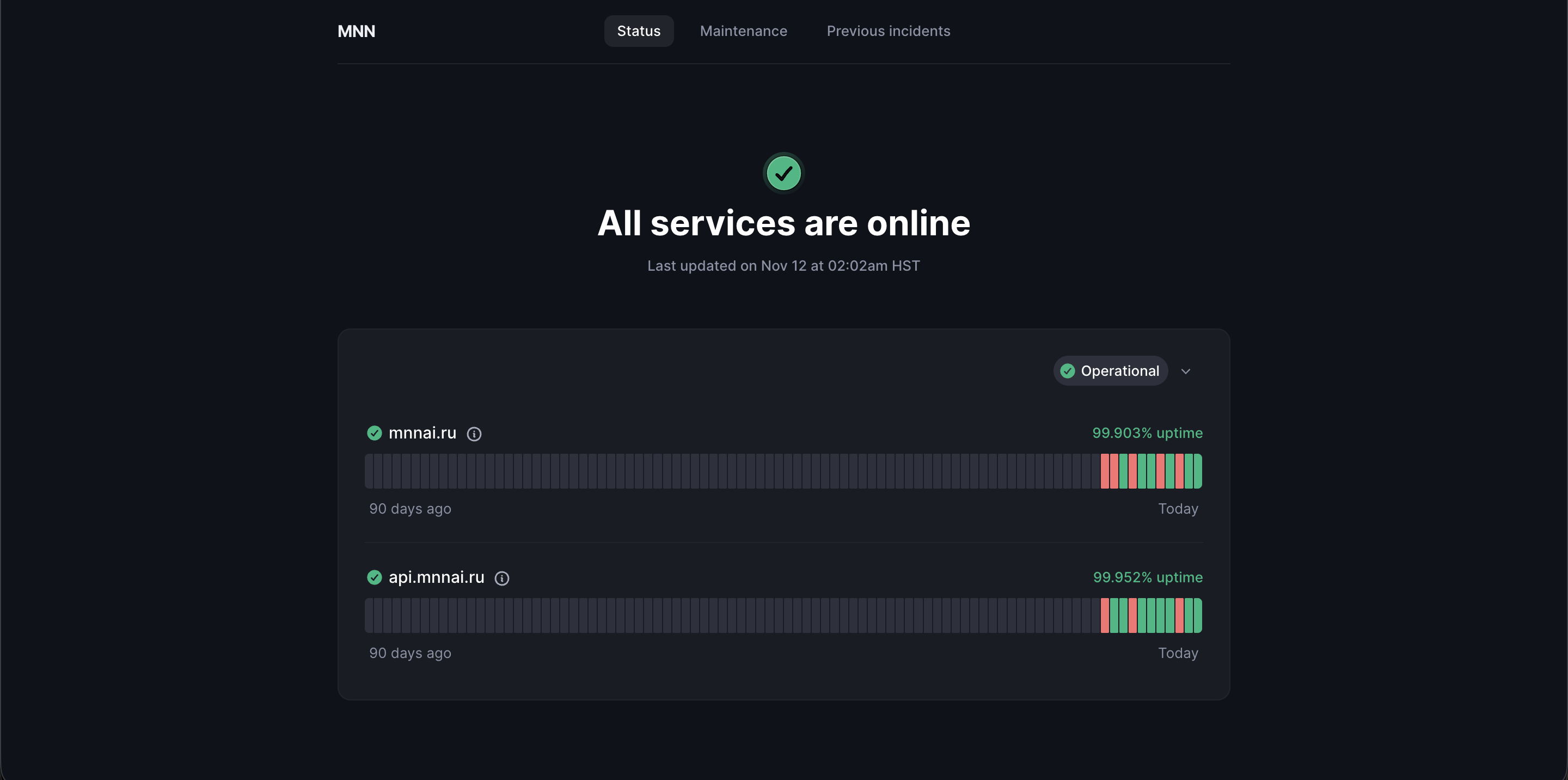
Task: Click the info icon beside api.mnnai.ru
Action: [501, 578]
